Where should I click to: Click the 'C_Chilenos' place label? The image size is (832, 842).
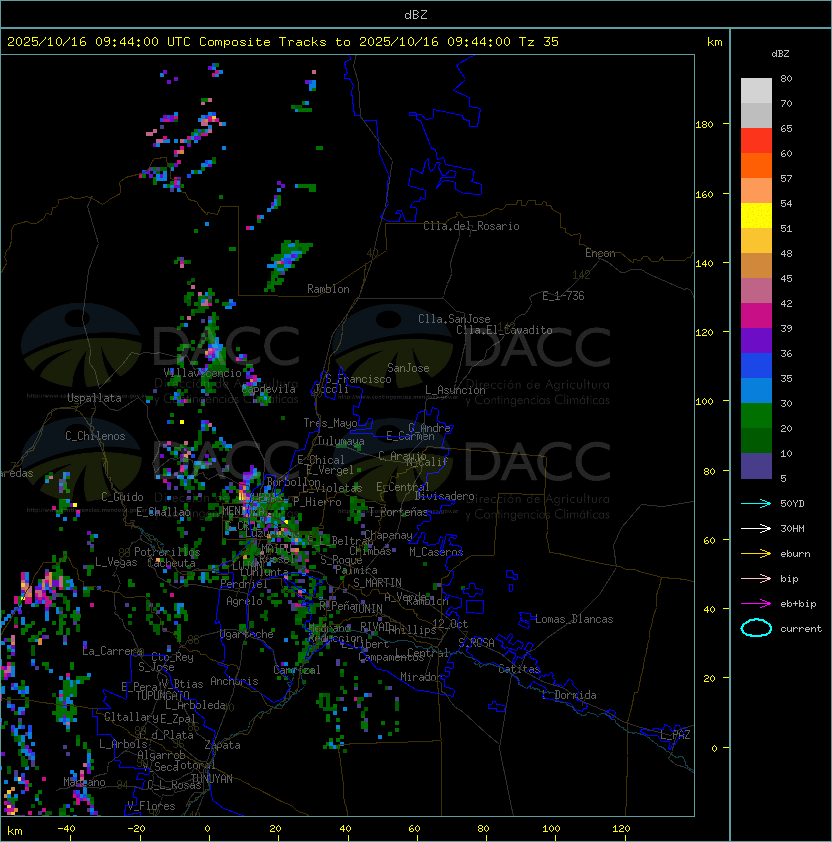[x=95, y=436]
